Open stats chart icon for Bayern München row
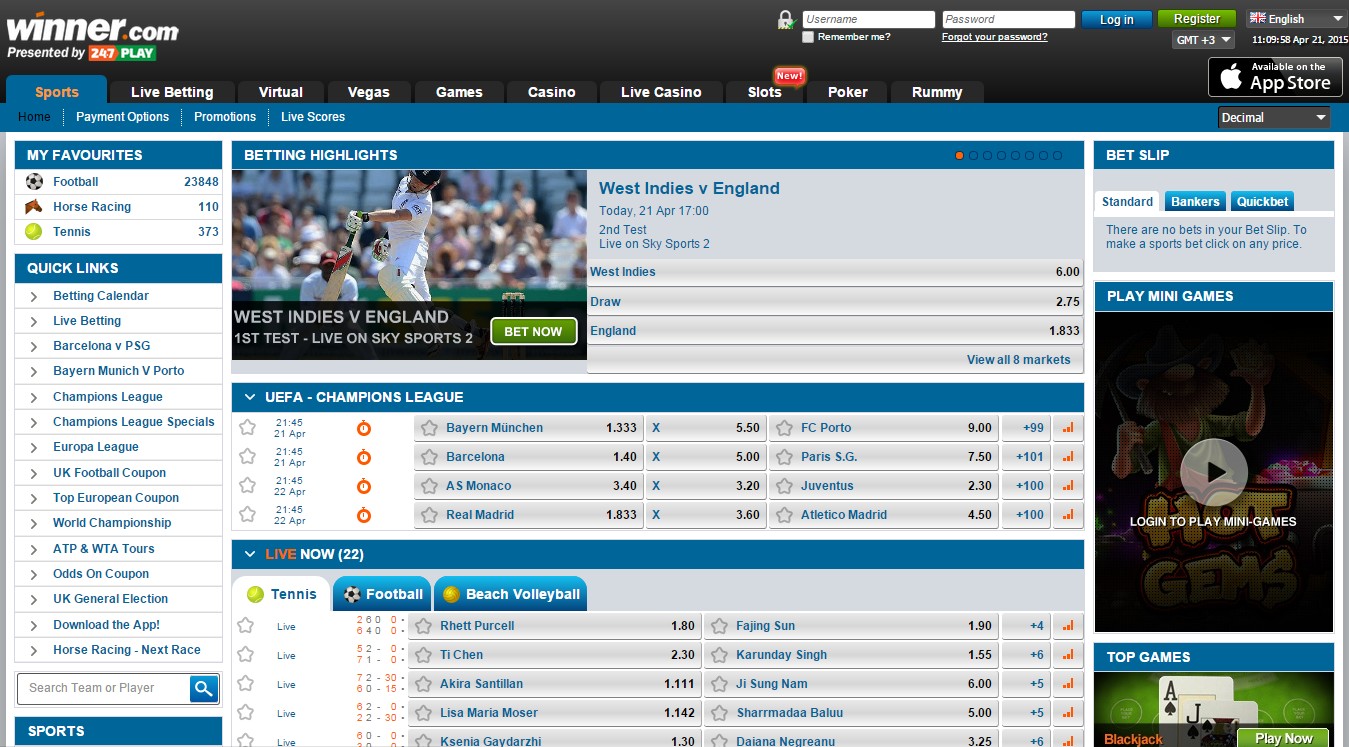 (x=1068, y=428)
